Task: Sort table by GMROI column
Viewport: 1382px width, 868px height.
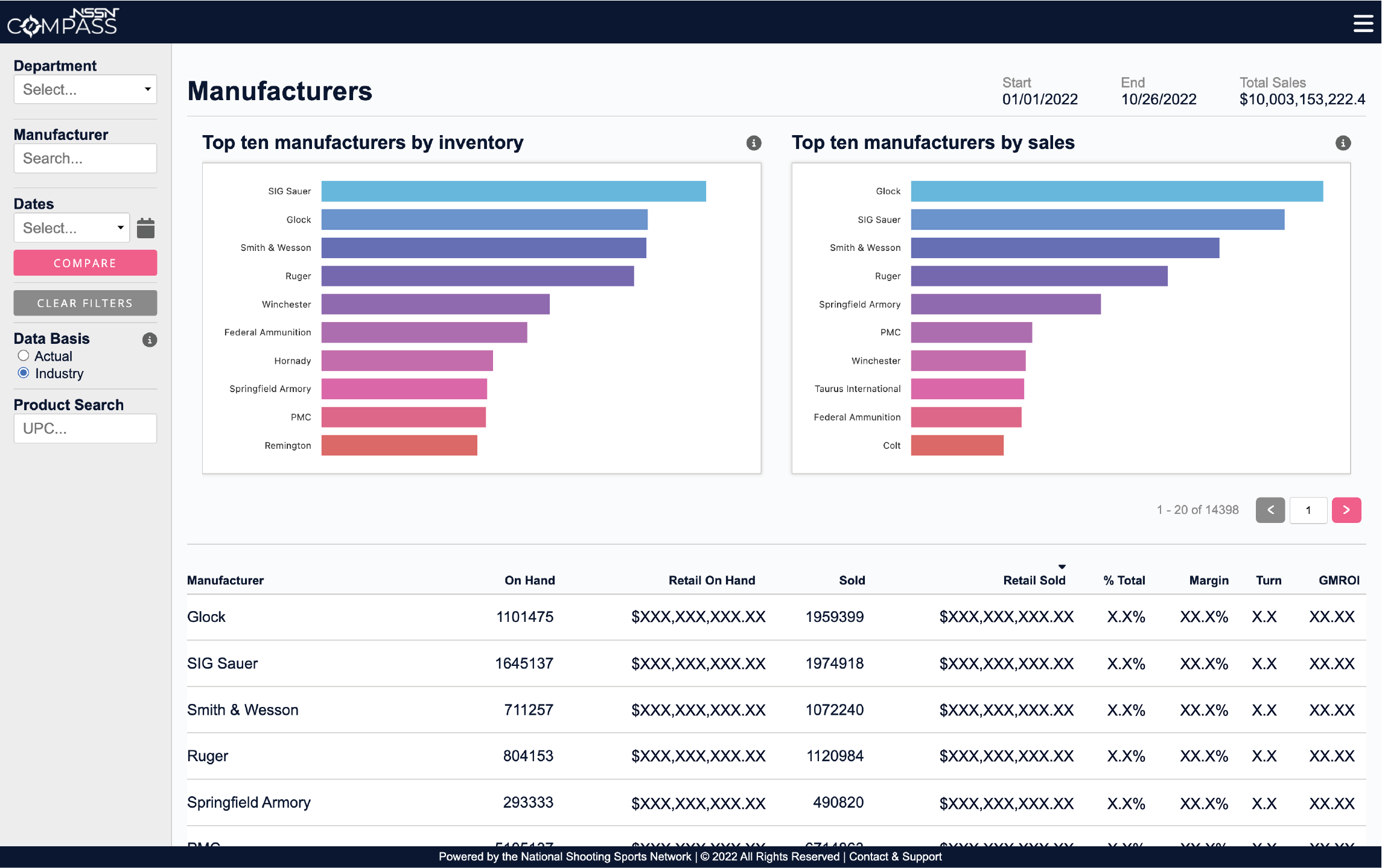Action: (x=1339, y=580)
